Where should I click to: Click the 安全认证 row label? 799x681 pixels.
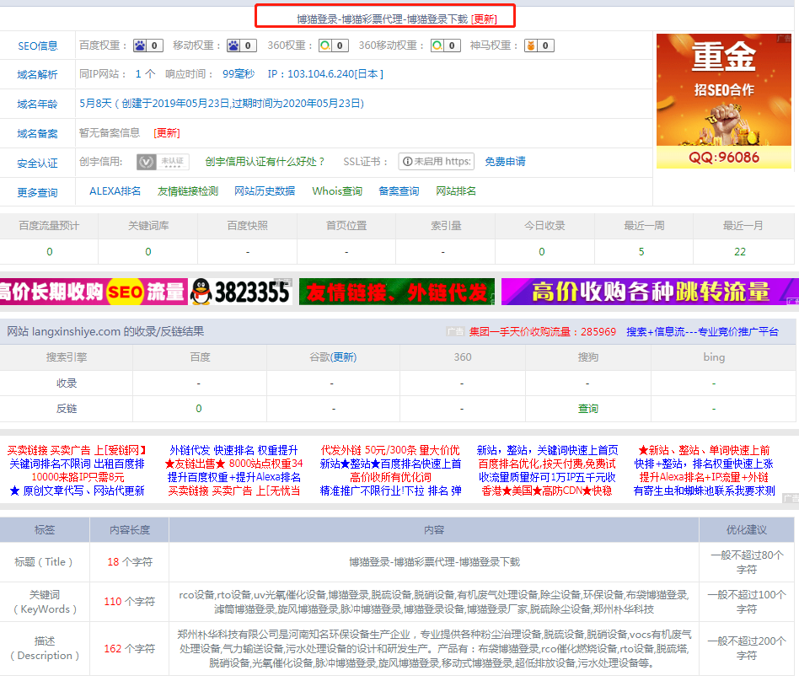pyautogui.click(x=38, y=164)
